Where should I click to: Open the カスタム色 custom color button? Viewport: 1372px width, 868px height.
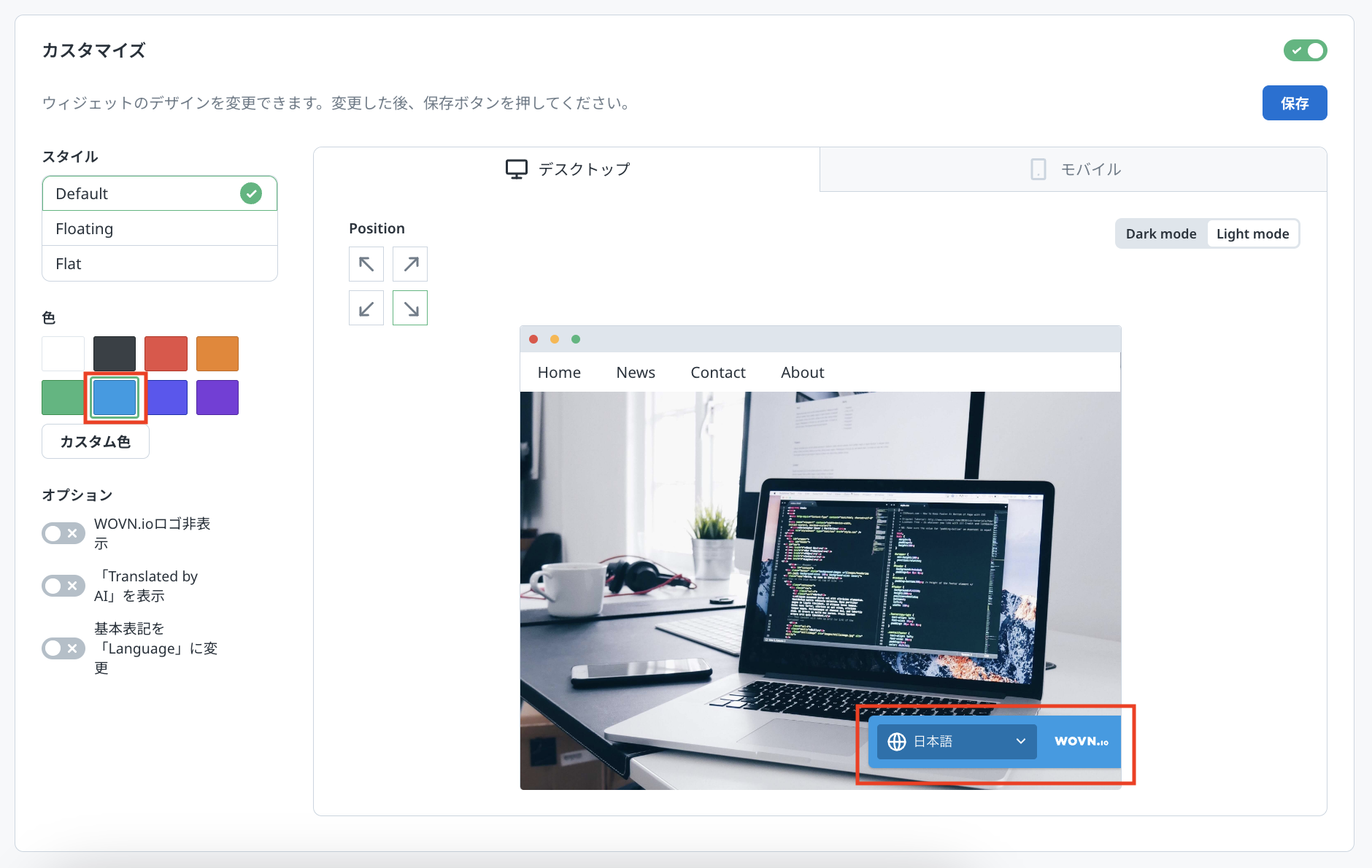[96, 442]
